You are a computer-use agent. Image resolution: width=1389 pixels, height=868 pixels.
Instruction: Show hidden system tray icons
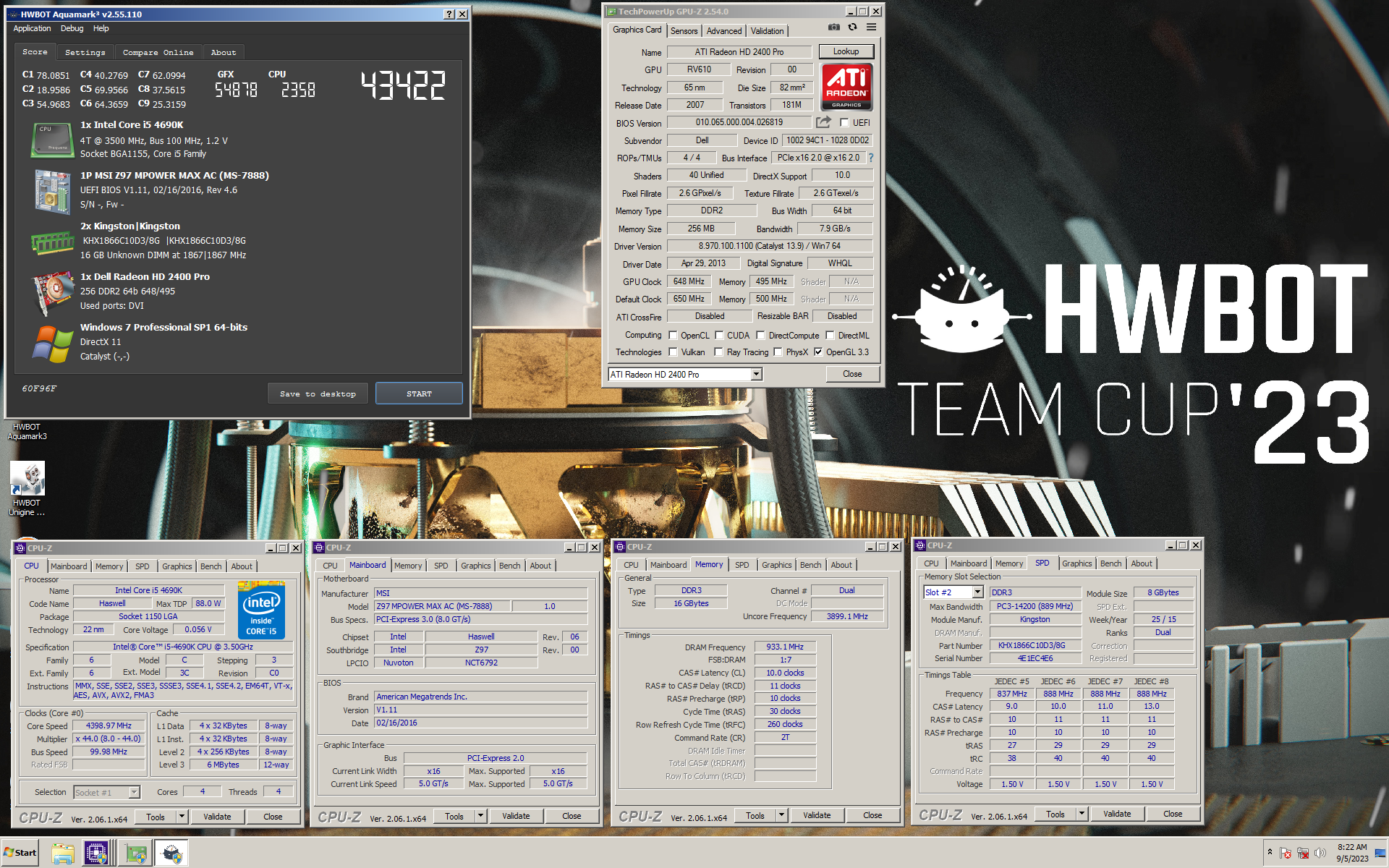point(1270,853)
